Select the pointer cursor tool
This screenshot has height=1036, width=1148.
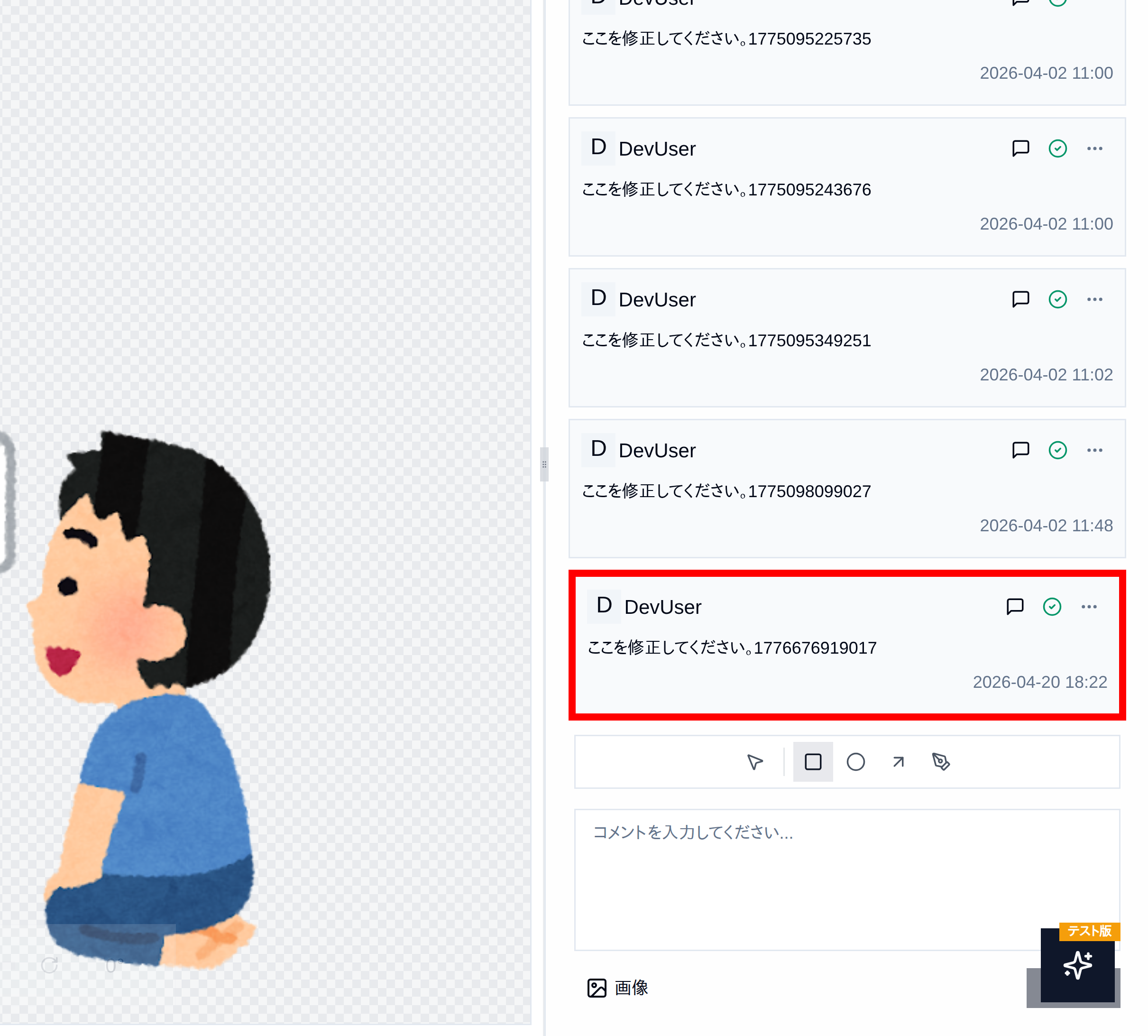(754, 762)
